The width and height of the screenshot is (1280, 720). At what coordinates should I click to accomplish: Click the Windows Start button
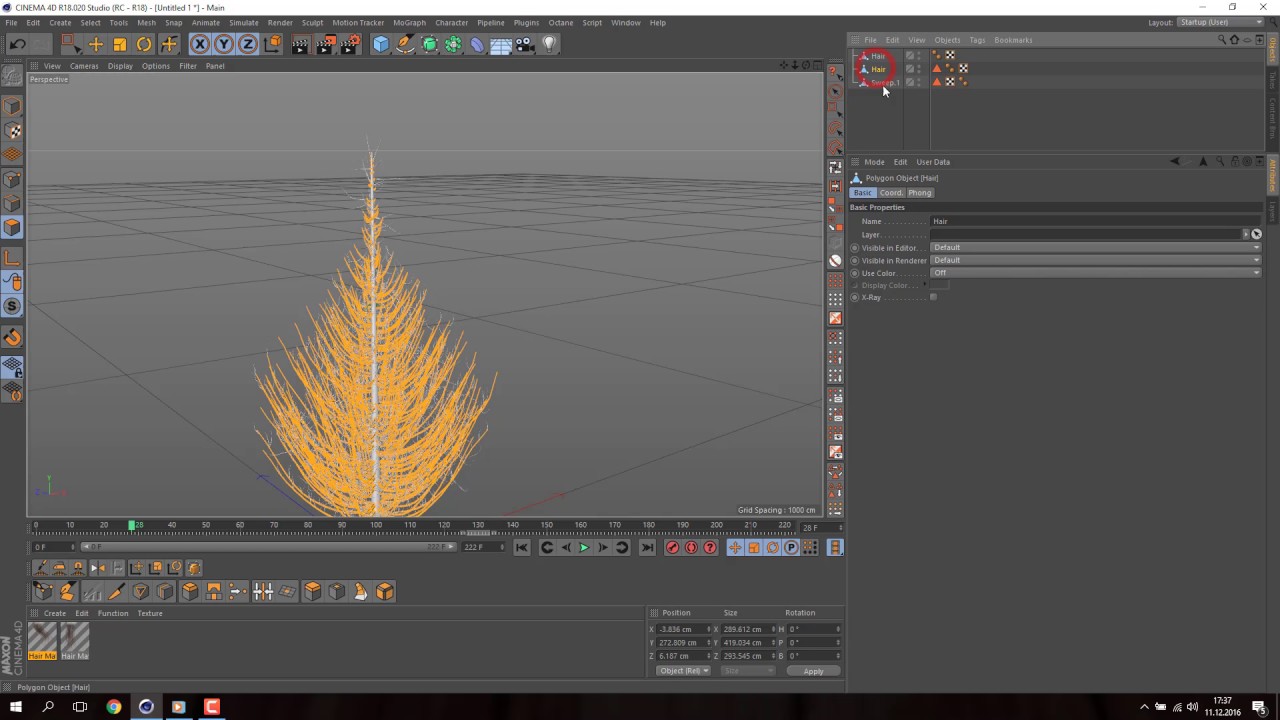point(16,707)
